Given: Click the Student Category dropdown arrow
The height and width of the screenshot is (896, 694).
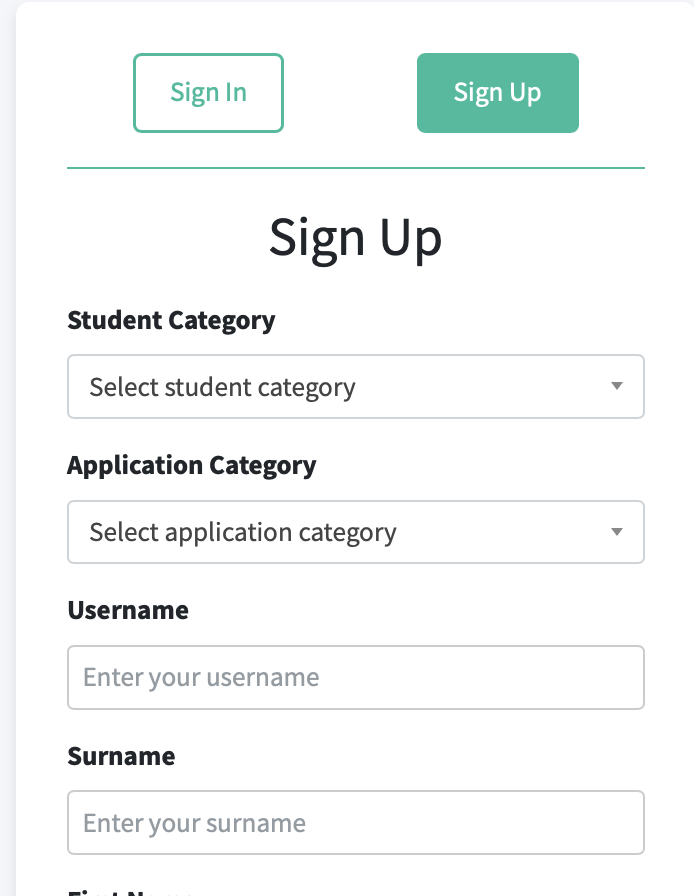Looking at the screenshot, I should [617, 386].
